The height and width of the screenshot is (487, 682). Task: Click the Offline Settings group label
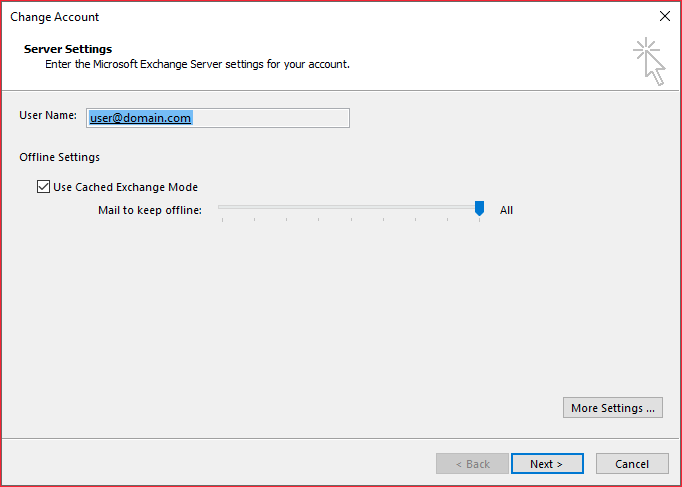[60, 157]
